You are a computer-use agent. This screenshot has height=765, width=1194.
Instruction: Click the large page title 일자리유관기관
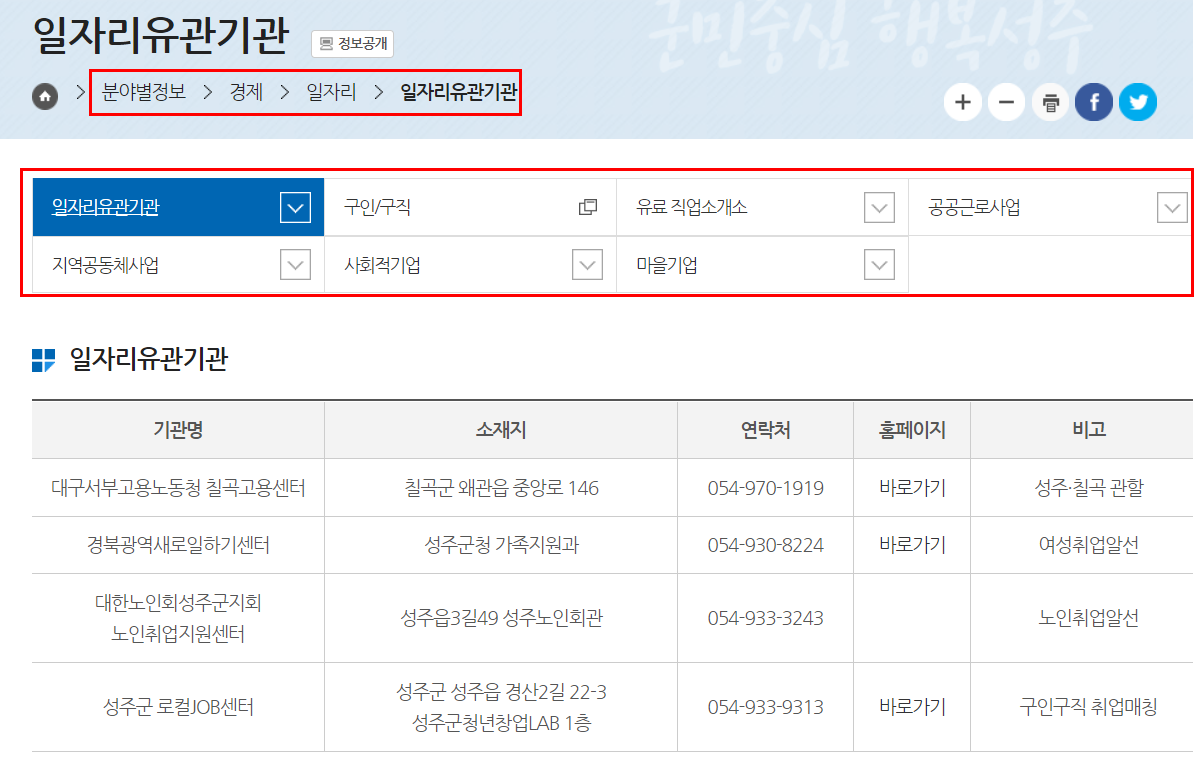pos(161,35)
